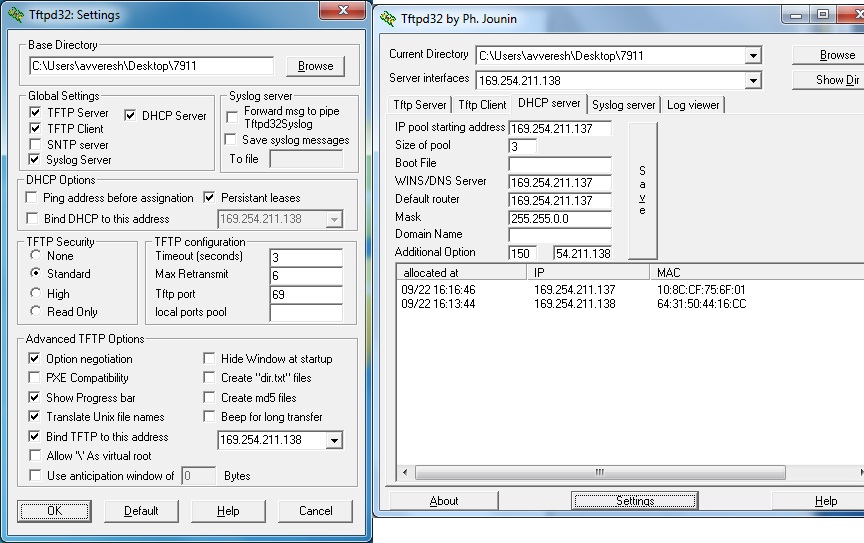The height and width of the screenshot is (543, 864).
Task: Click the vertical Save button
Action: [x=642, y=190]
